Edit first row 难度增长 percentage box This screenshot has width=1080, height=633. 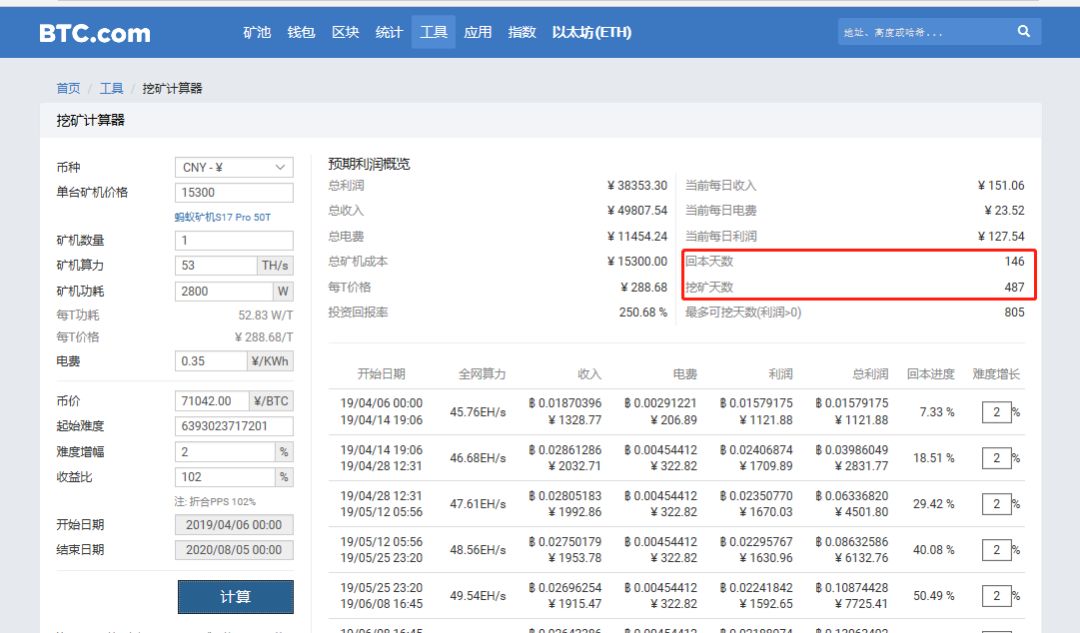(x=995, y=412)
